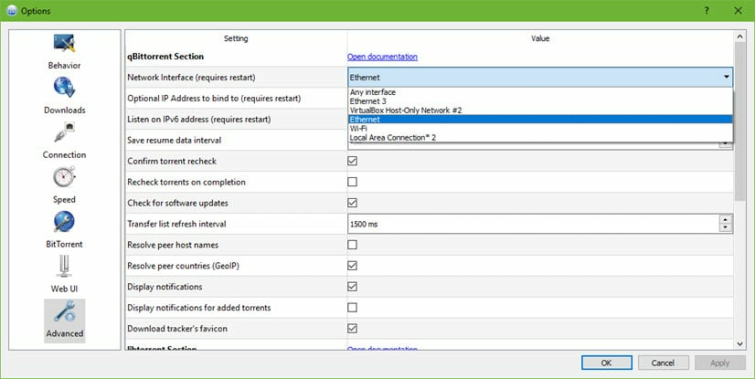The width and height of the screenshot is (755, 379).
Task: Click the help question mark icon
Action: (x=706, y=11)
